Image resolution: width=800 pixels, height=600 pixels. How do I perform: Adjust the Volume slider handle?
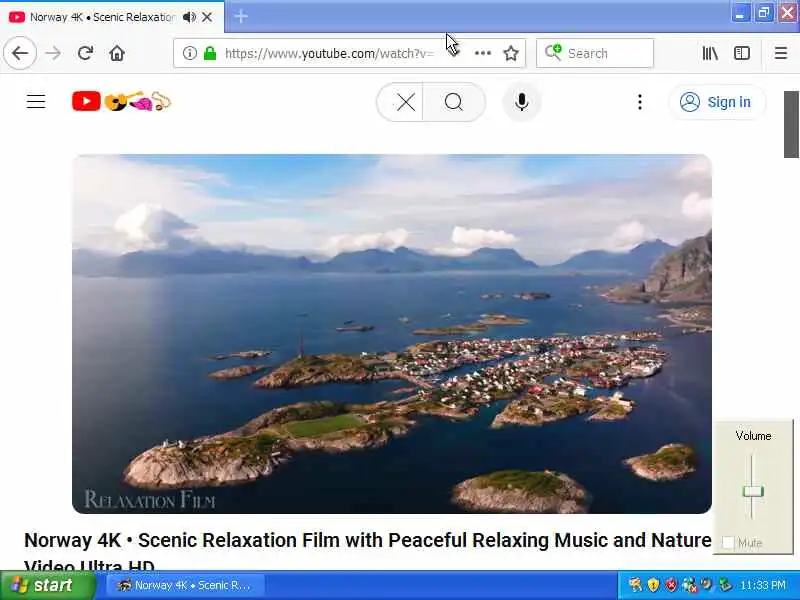(x=753, y=491)
